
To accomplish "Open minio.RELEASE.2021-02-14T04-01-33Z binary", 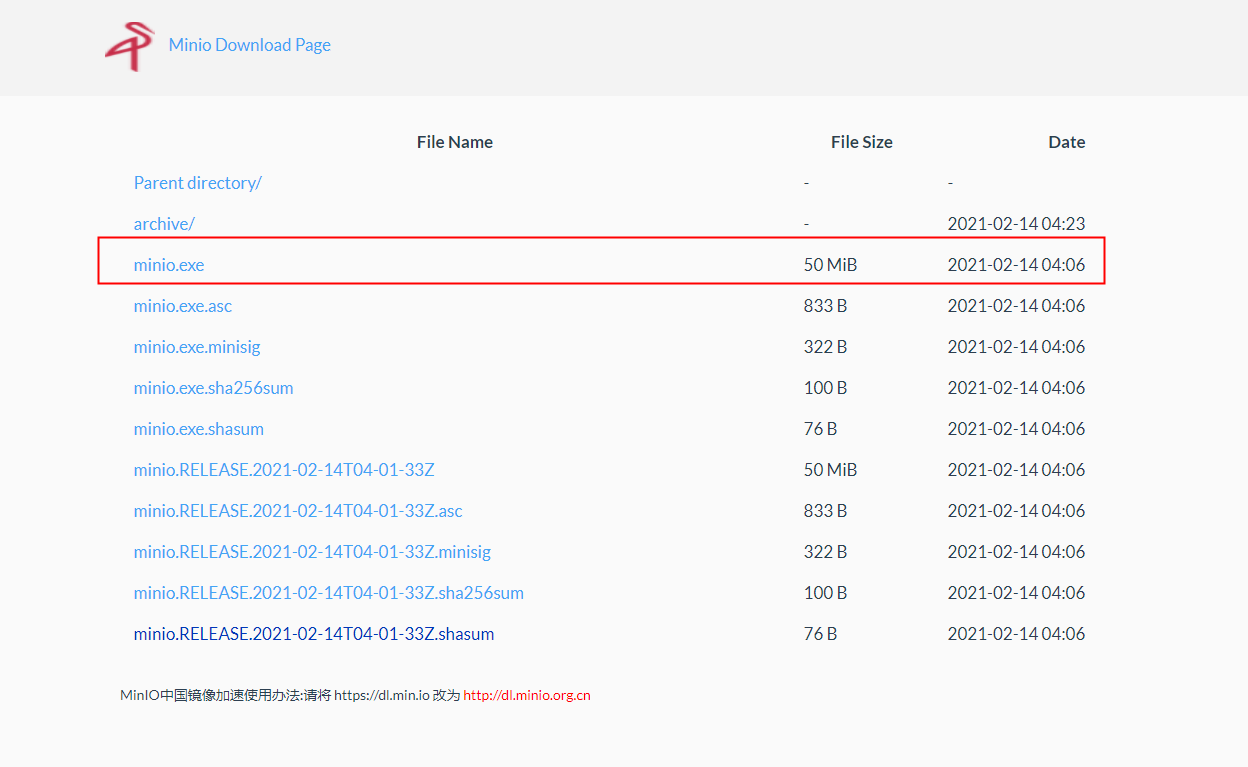I will pyautogui.click(x=284, y=469).
